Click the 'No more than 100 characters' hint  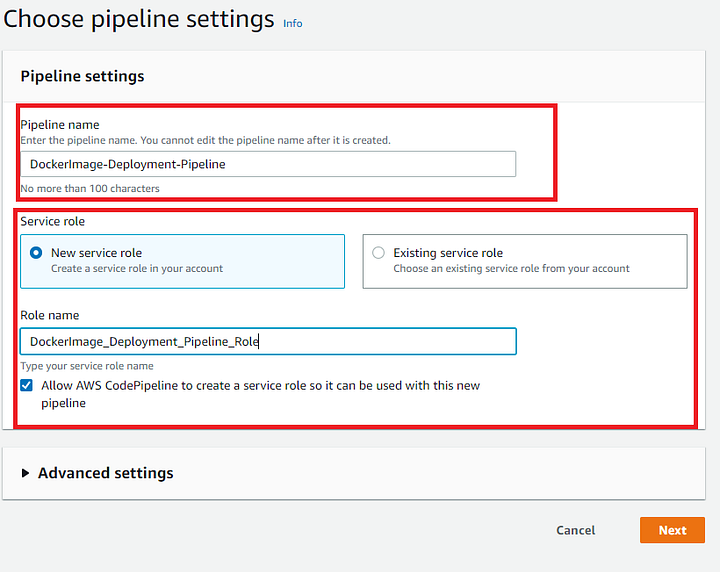[90, 188]
